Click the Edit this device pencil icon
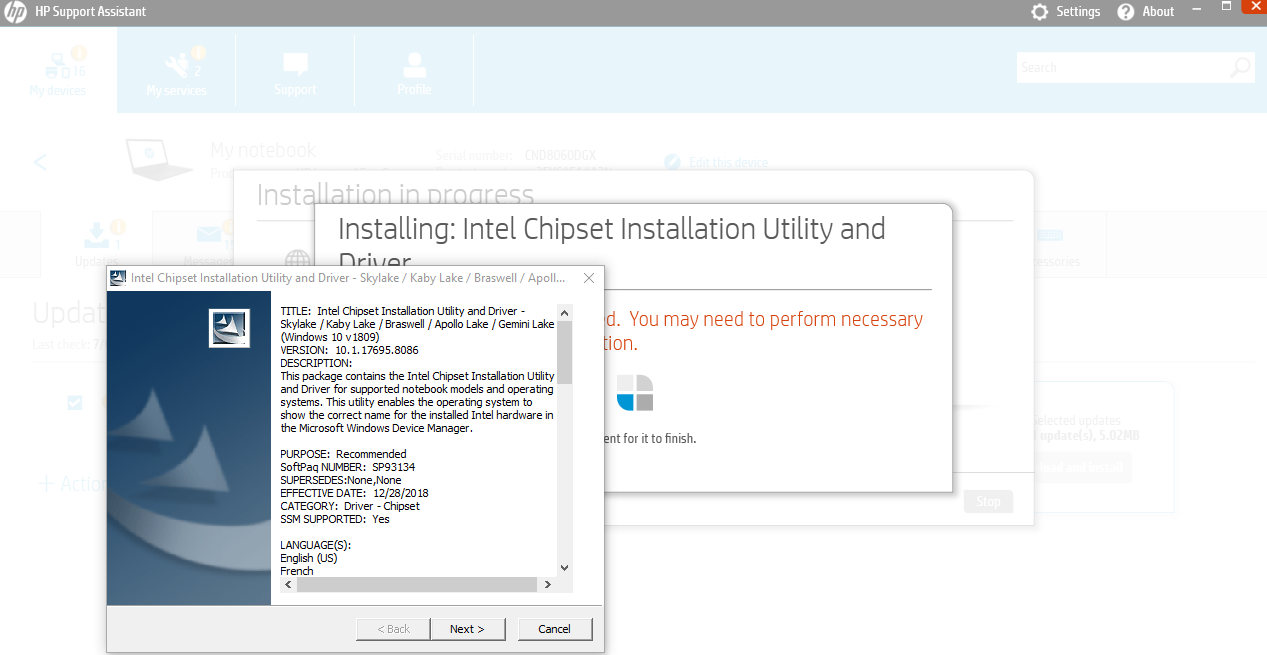This screenshot has height=655, width=1267. click(672, 161)
